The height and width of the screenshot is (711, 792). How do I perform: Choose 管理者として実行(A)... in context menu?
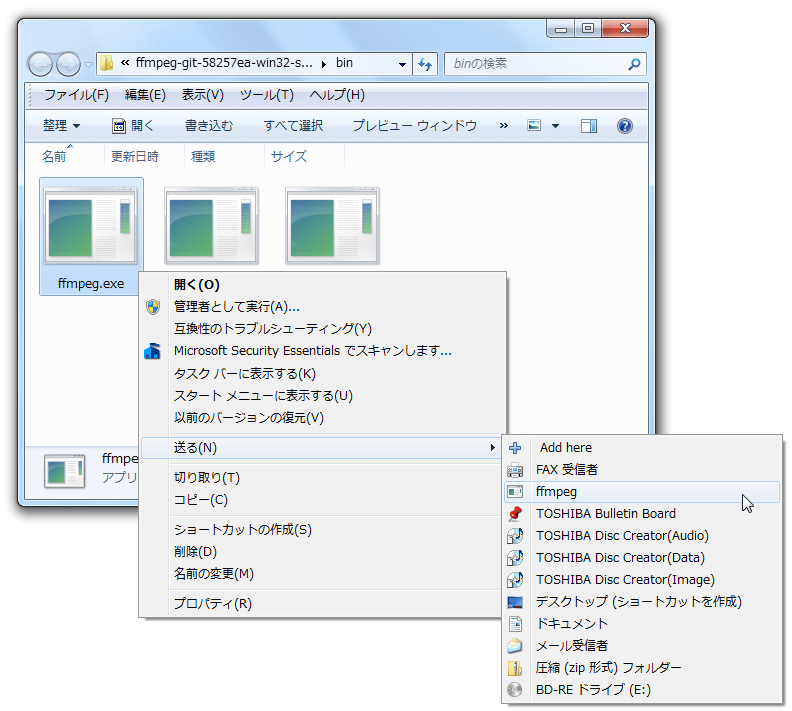(323, 307)
